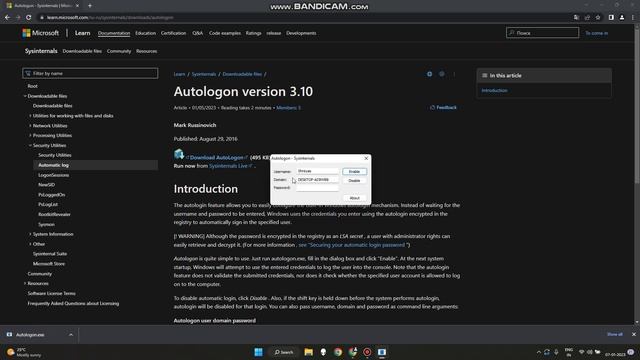Viewport: 640px width, 360px height.
Task: Click the Bandicam recorder taskbar icon
Action: [x=367, y=352]
